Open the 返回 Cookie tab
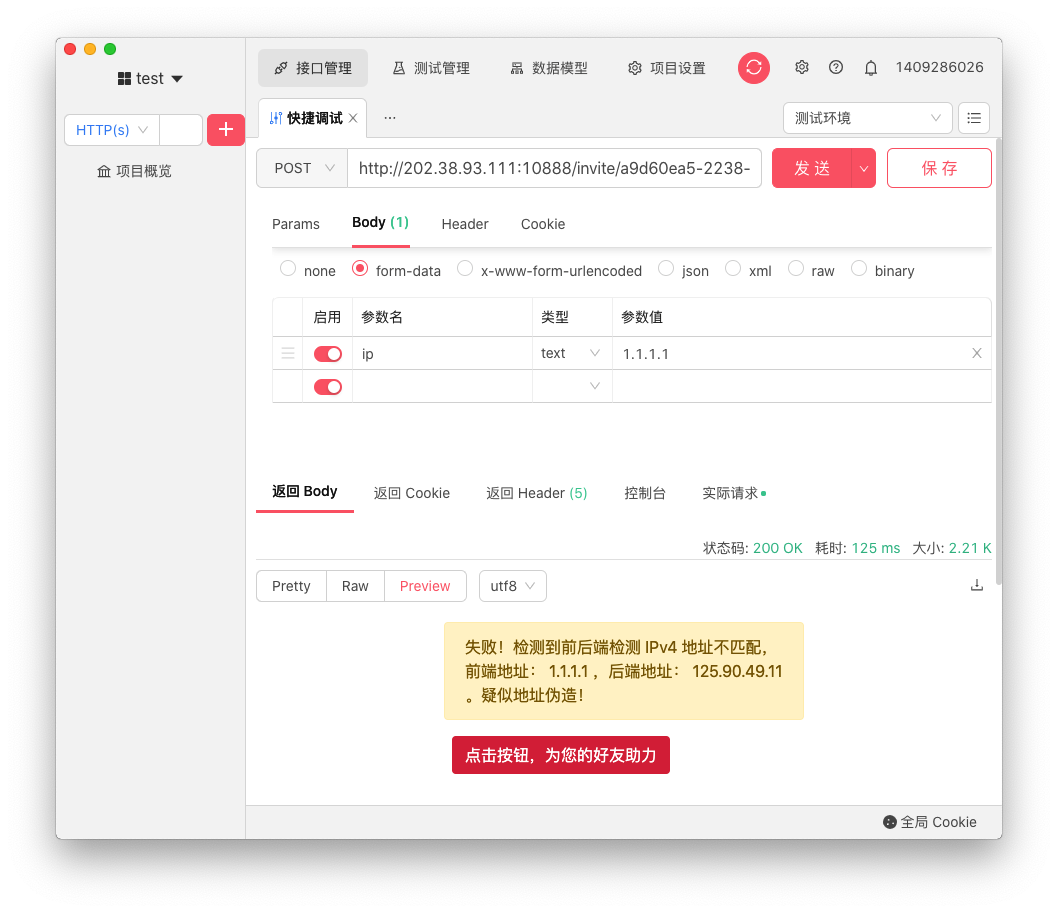Image resolution: width=1058 pixels, height=913 pixels. [412, 493]
